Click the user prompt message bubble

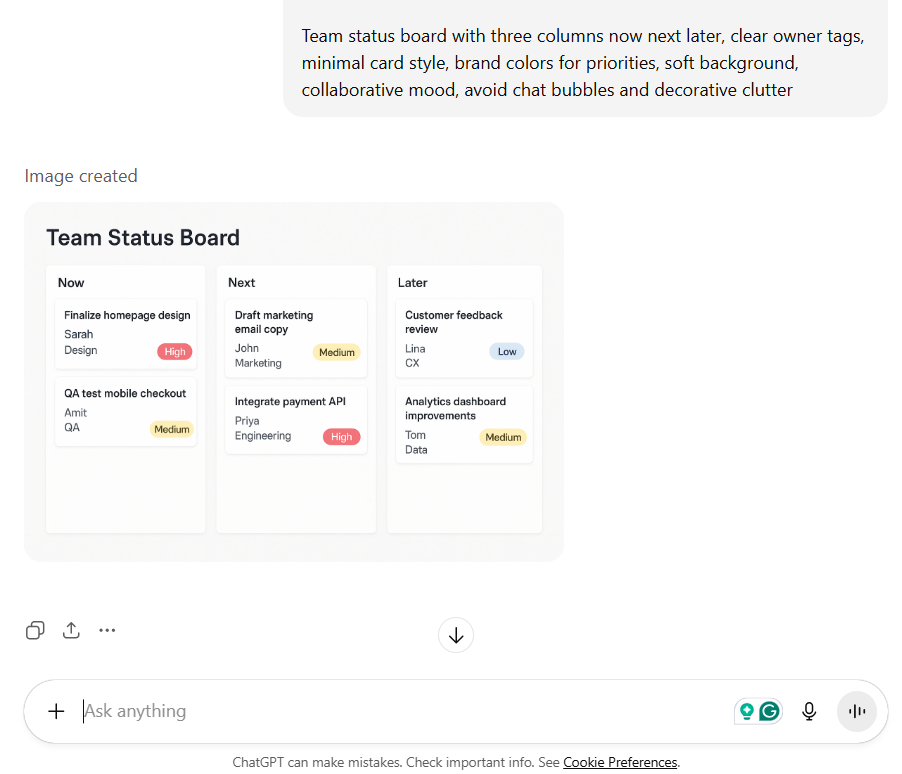(585, 63)
